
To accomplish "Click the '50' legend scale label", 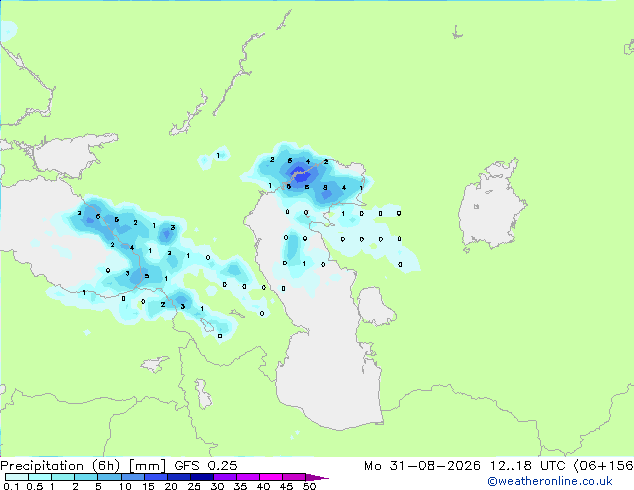I will [309, 486].
